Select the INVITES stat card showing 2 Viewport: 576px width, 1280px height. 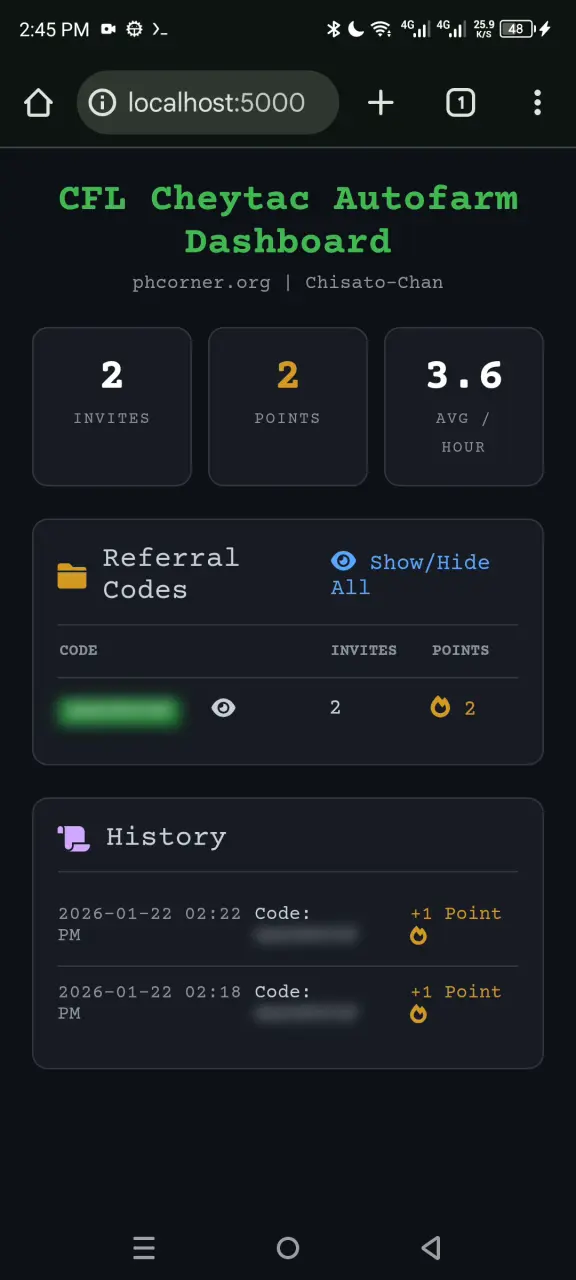pyautogui.click(x=112, y=407)
